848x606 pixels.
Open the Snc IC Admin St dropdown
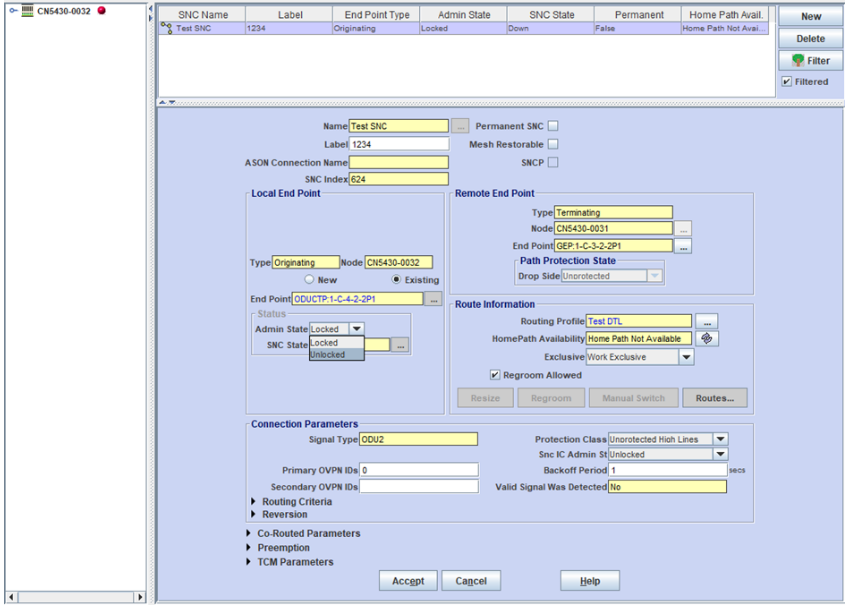(x=720, y=454)
